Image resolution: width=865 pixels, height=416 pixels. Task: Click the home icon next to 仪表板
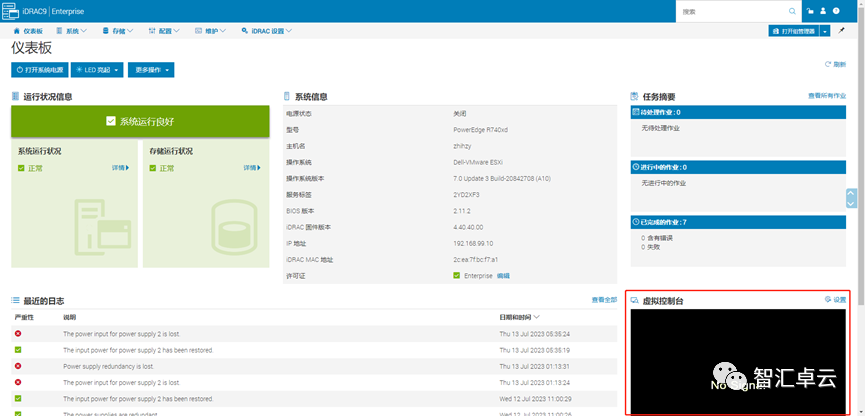pyautogui.click(x=16, y=31)
